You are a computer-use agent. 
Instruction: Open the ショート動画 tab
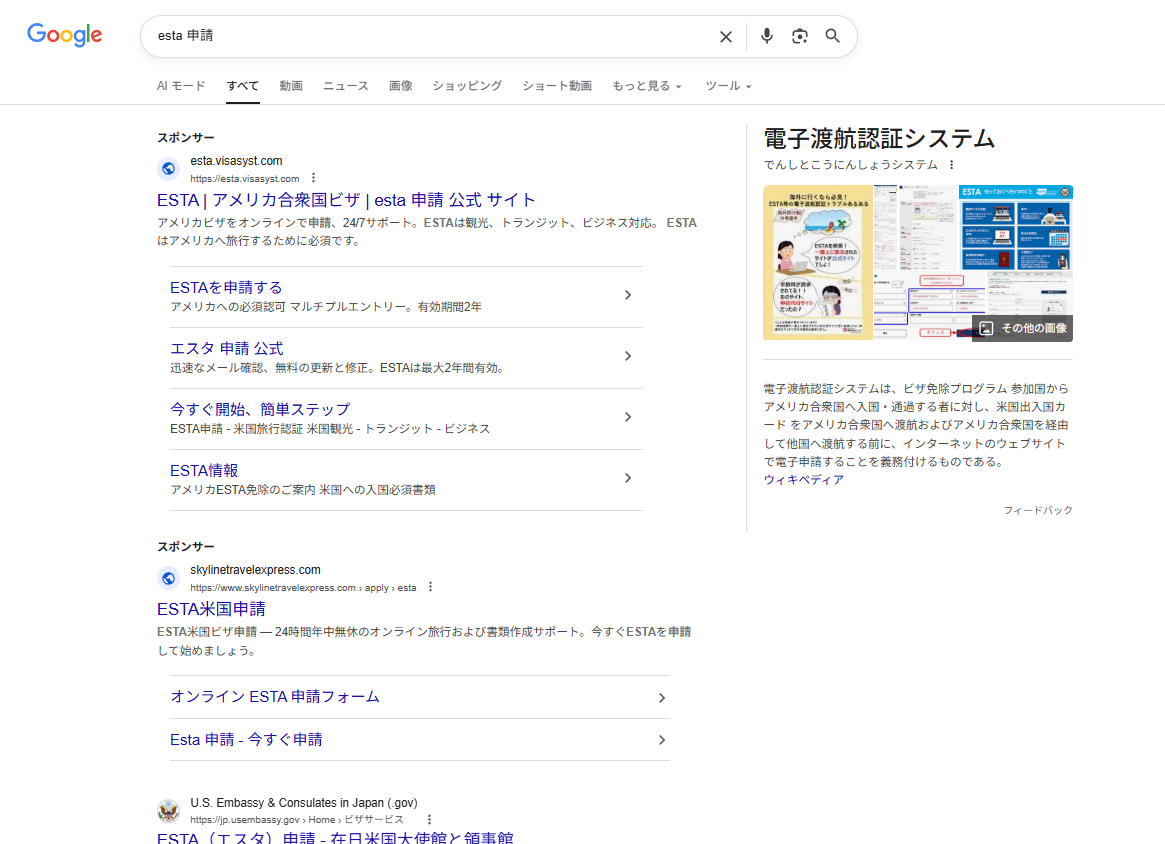[x=557, y=85]
